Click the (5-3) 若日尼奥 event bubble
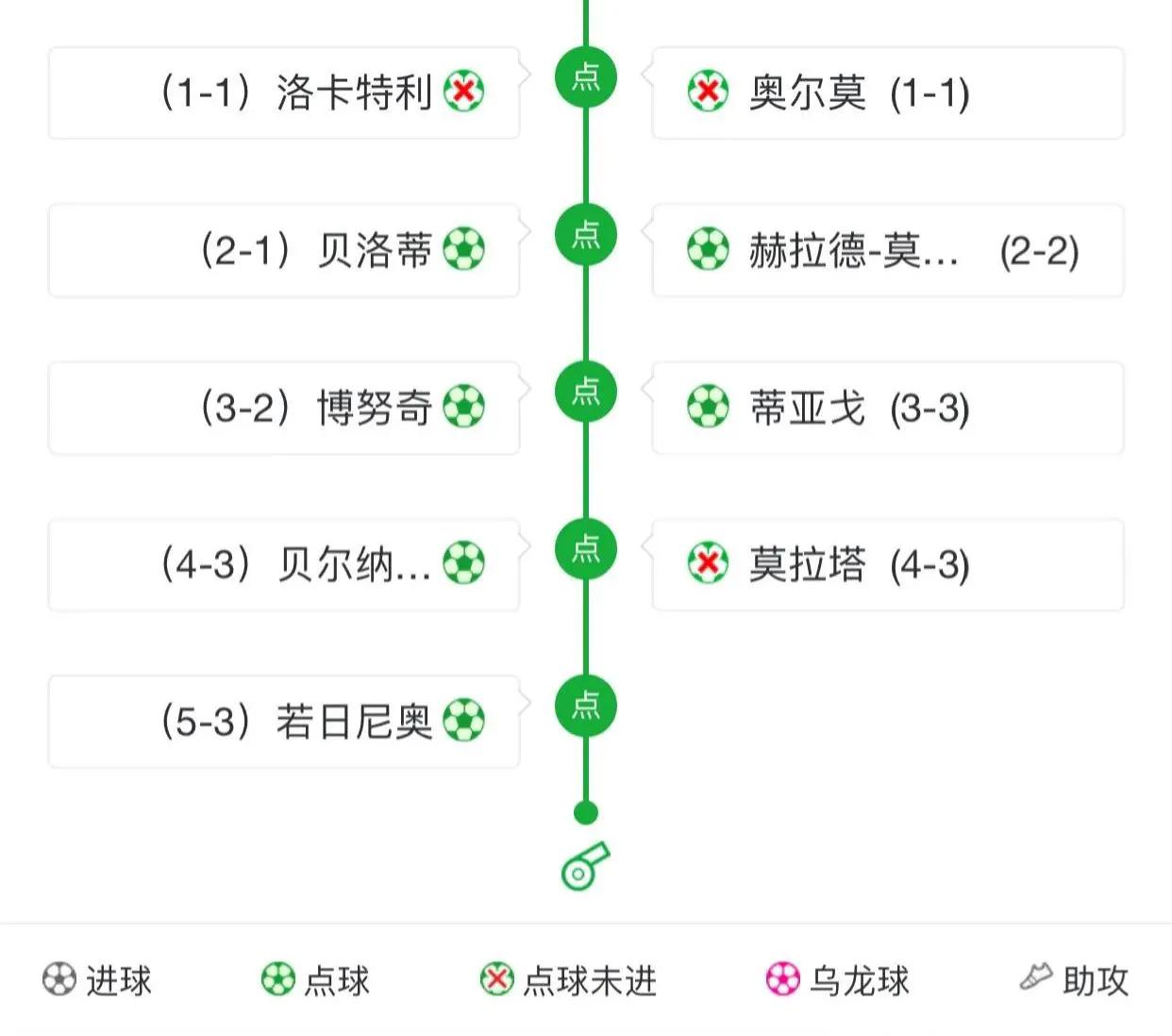This screenshot has height=1036, width=1172. (x=283, y=720)
